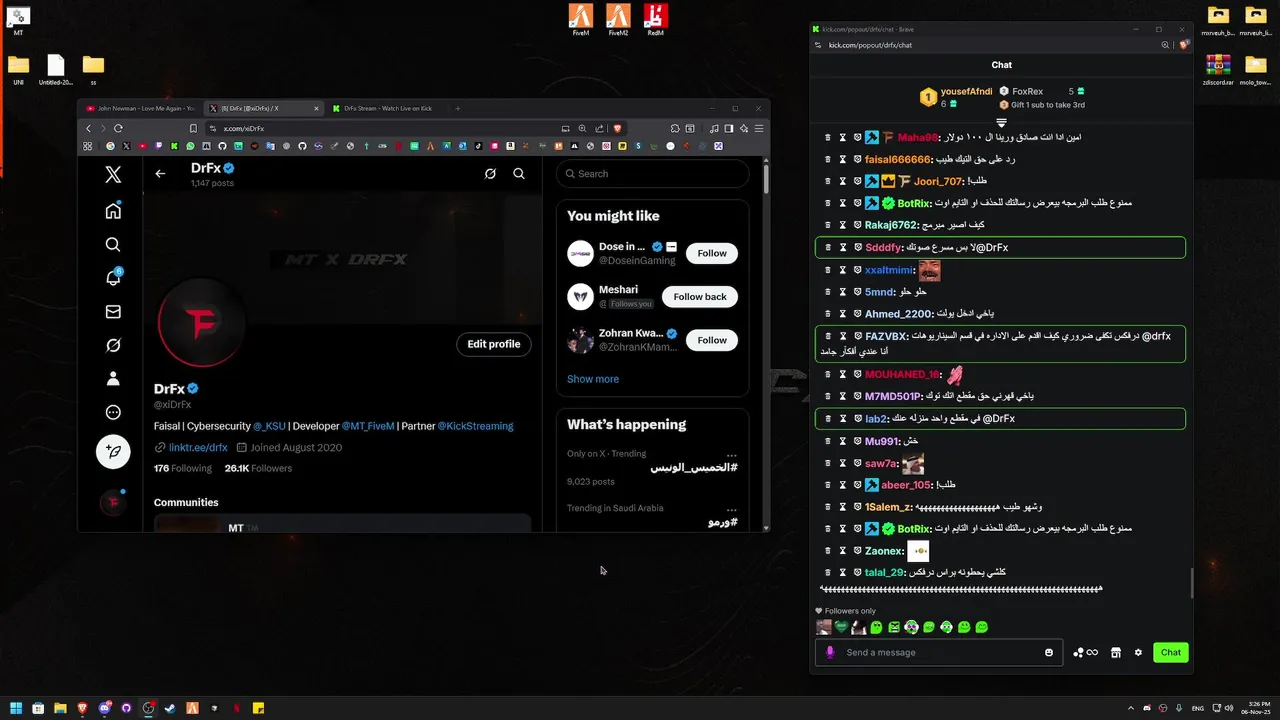Open trend options for الخميس_الونيس
Viewport: 1280px width, 720px height.
pos(732,455)
